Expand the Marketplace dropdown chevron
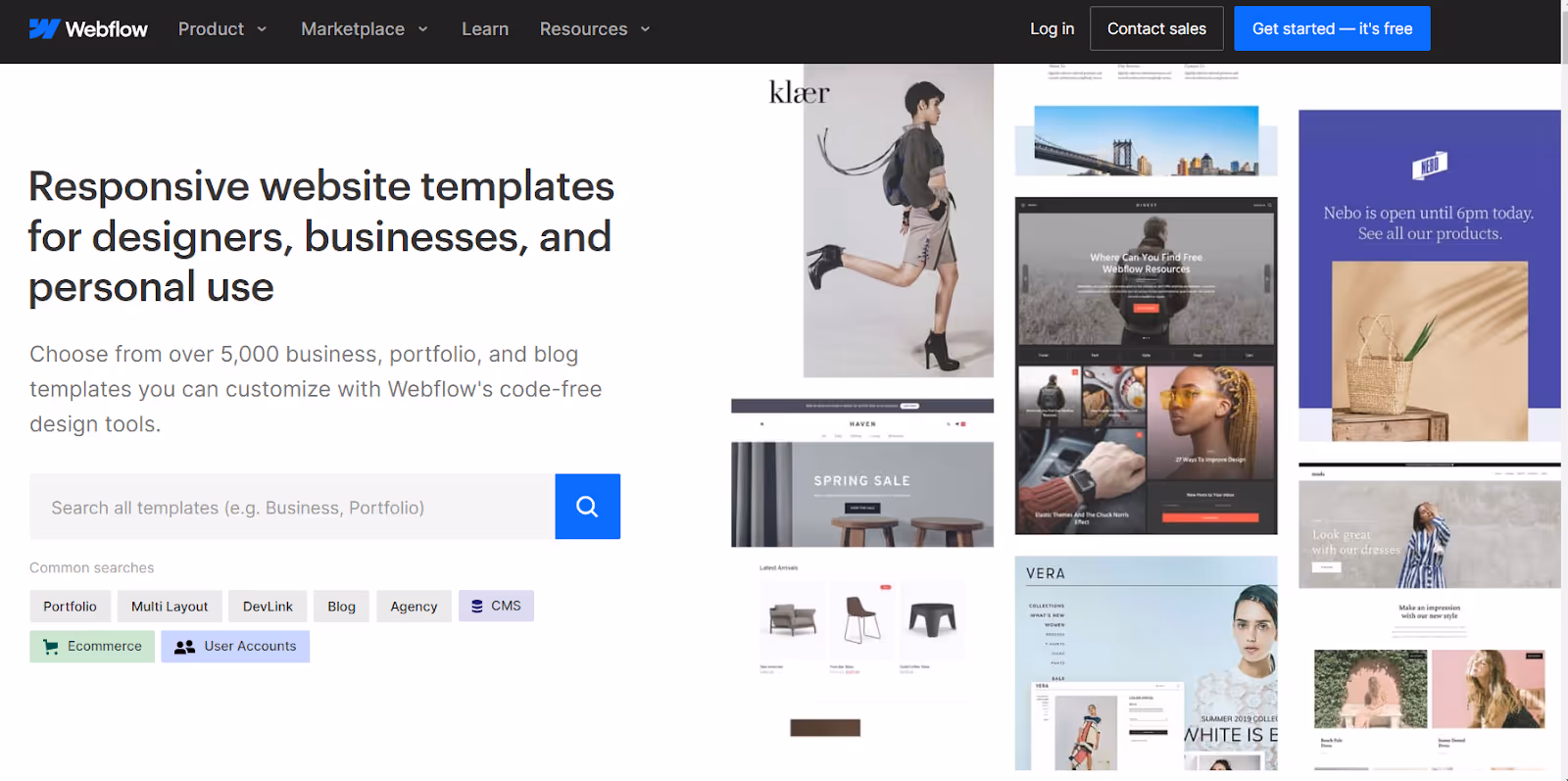The image size is (1568, 781). (423, 29)
